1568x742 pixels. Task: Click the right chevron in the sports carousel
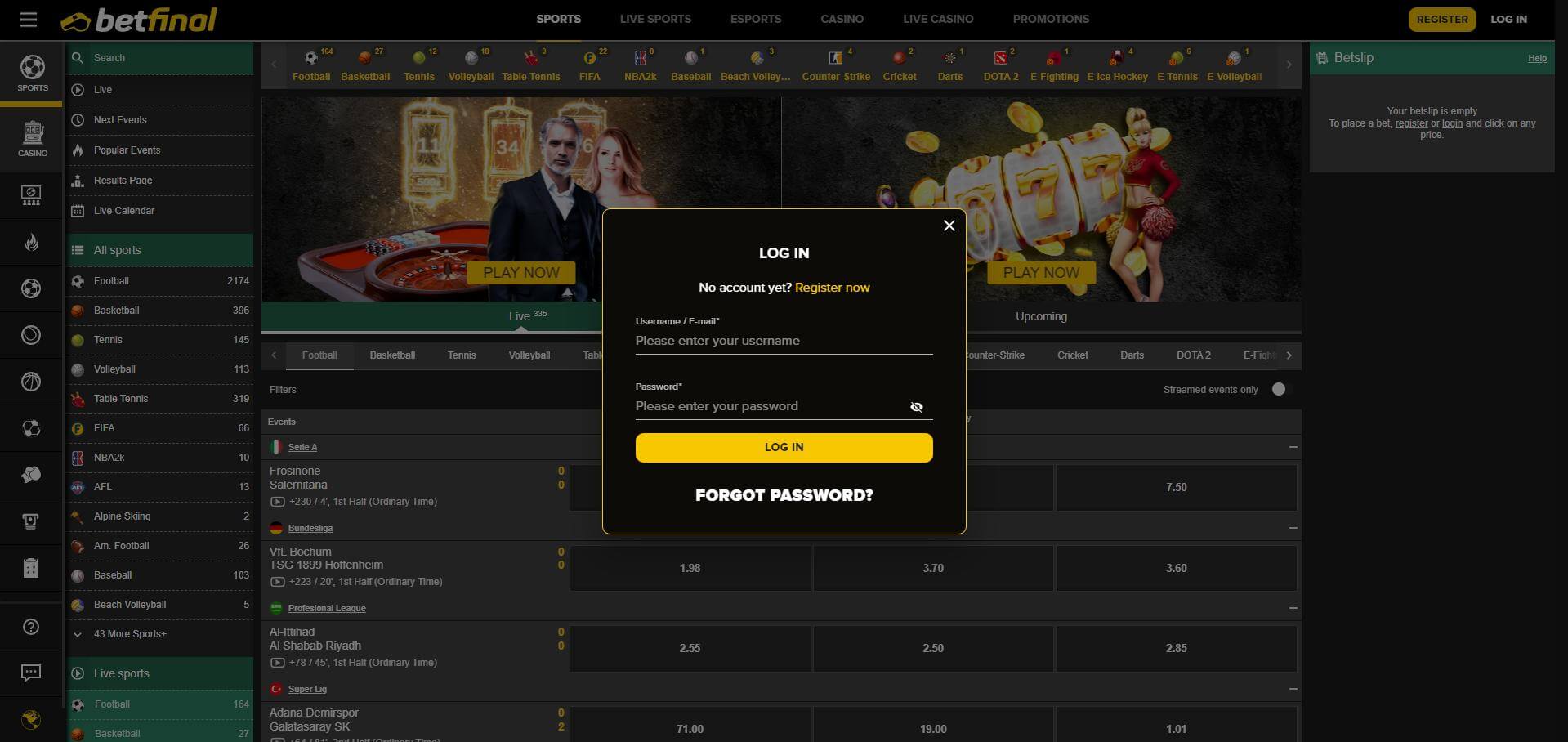[1289, 64]
